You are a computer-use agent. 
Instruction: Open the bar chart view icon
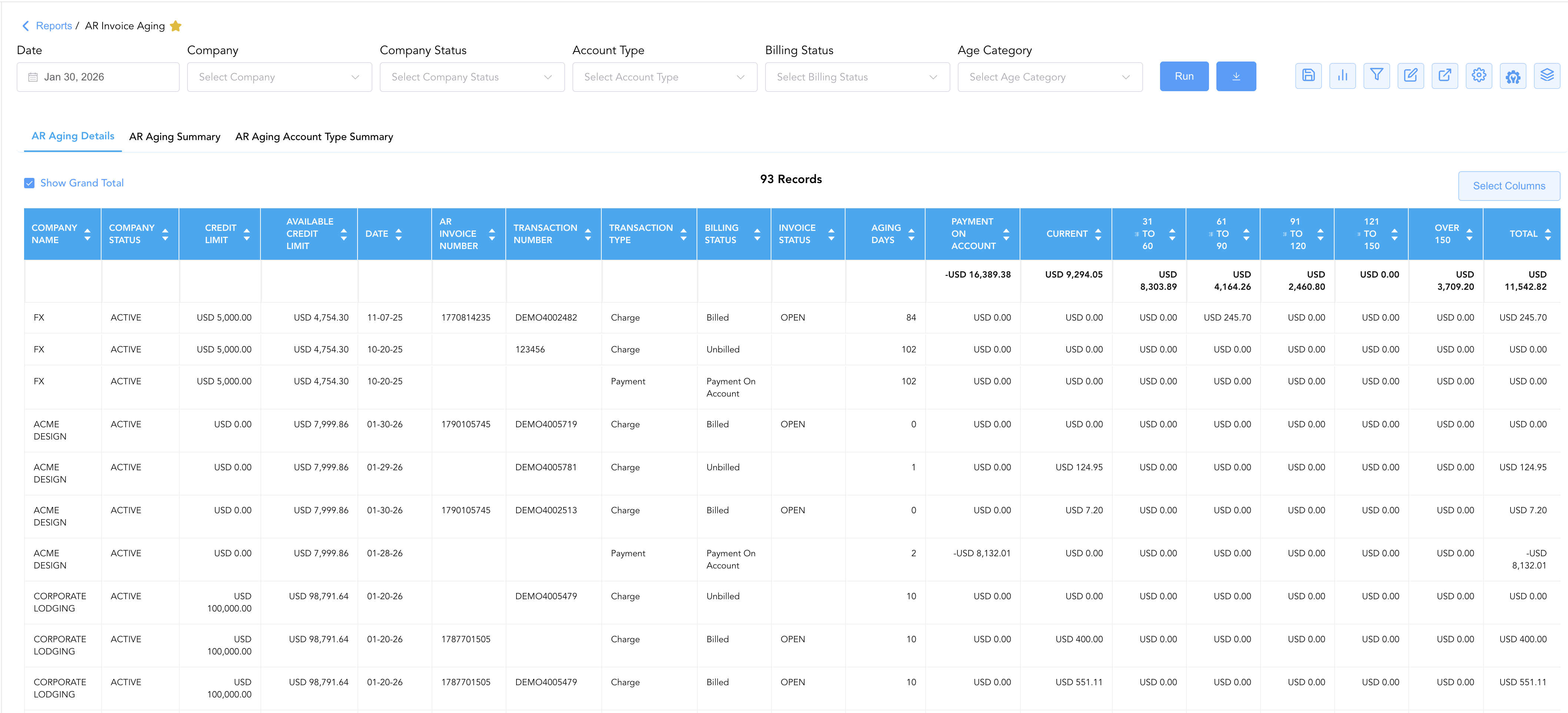(1342, 76)
